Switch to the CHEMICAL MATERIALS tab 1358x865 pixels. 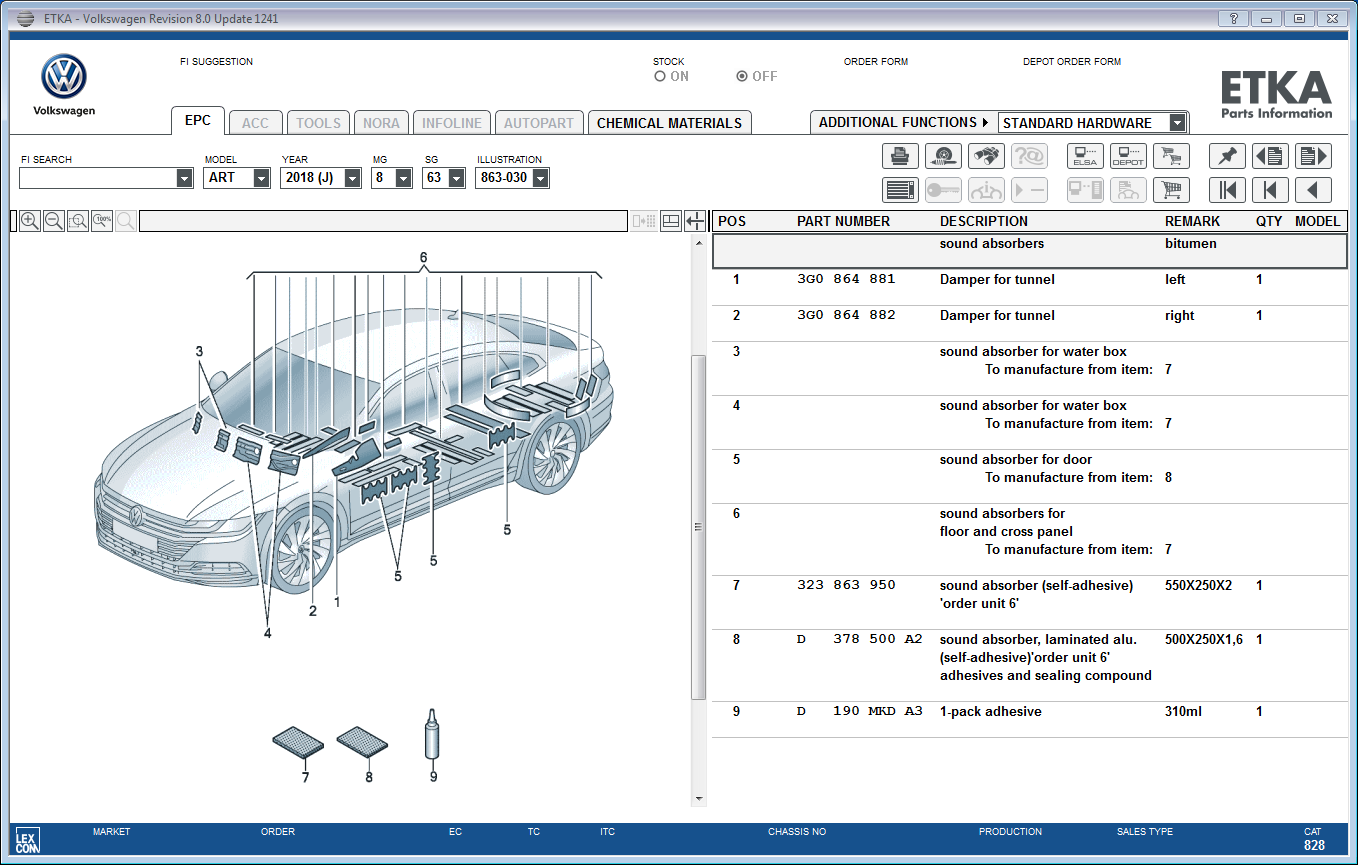(x=669, y=123)
